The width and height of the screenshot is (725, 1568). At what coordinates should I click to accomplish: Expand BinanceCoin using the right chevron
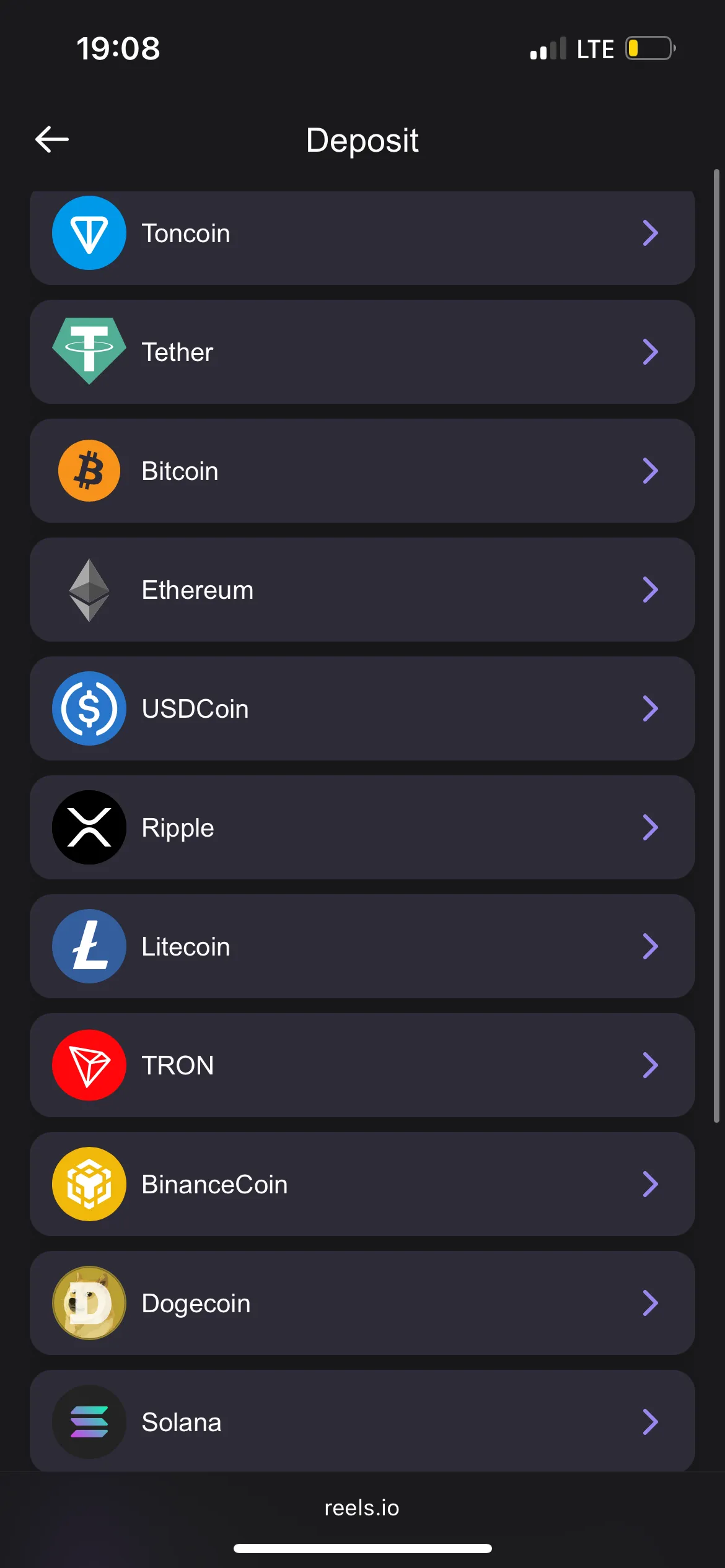(650, 1184)
